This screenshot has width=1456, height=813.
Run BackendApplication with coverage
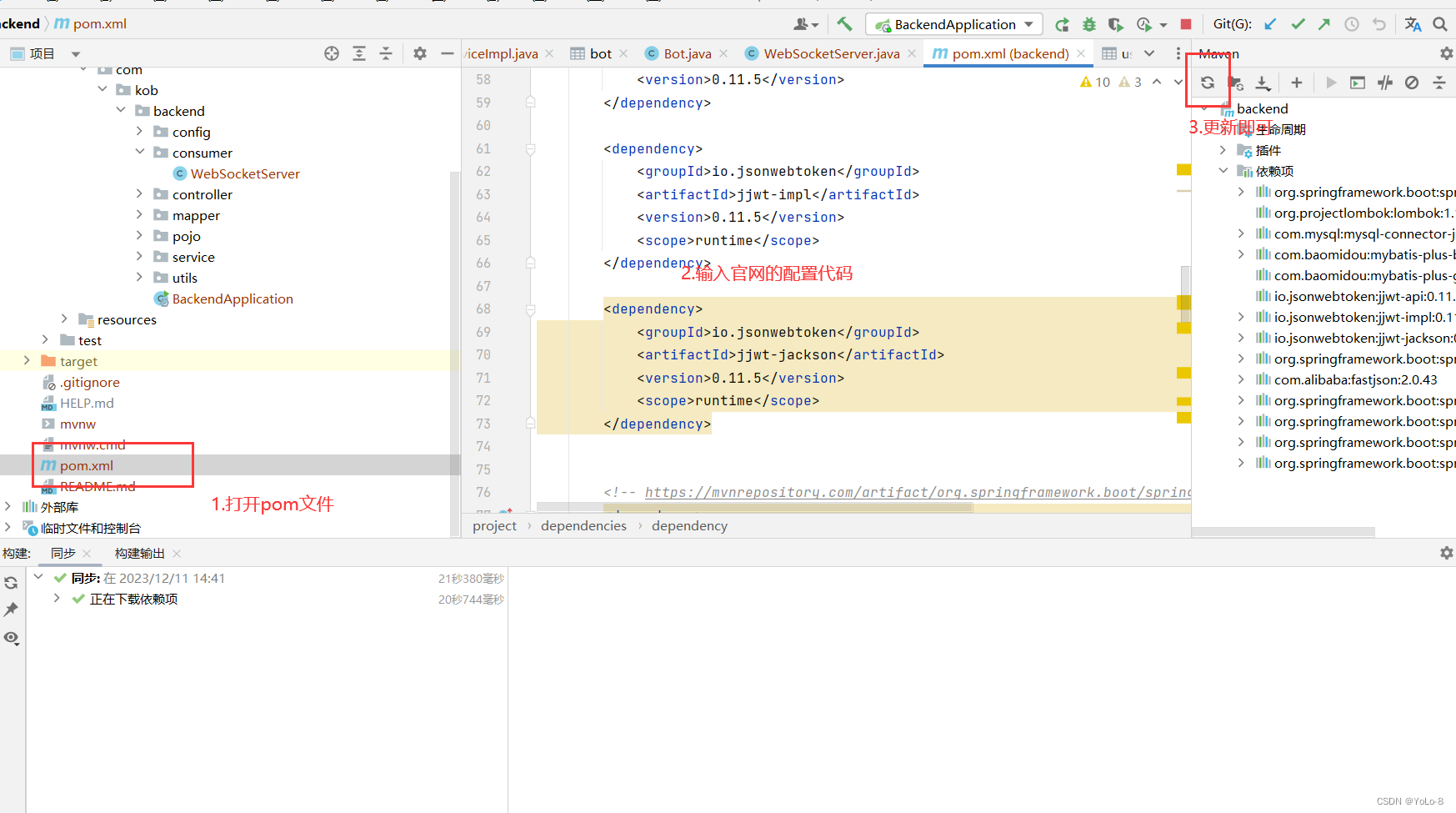point(1117,23)
